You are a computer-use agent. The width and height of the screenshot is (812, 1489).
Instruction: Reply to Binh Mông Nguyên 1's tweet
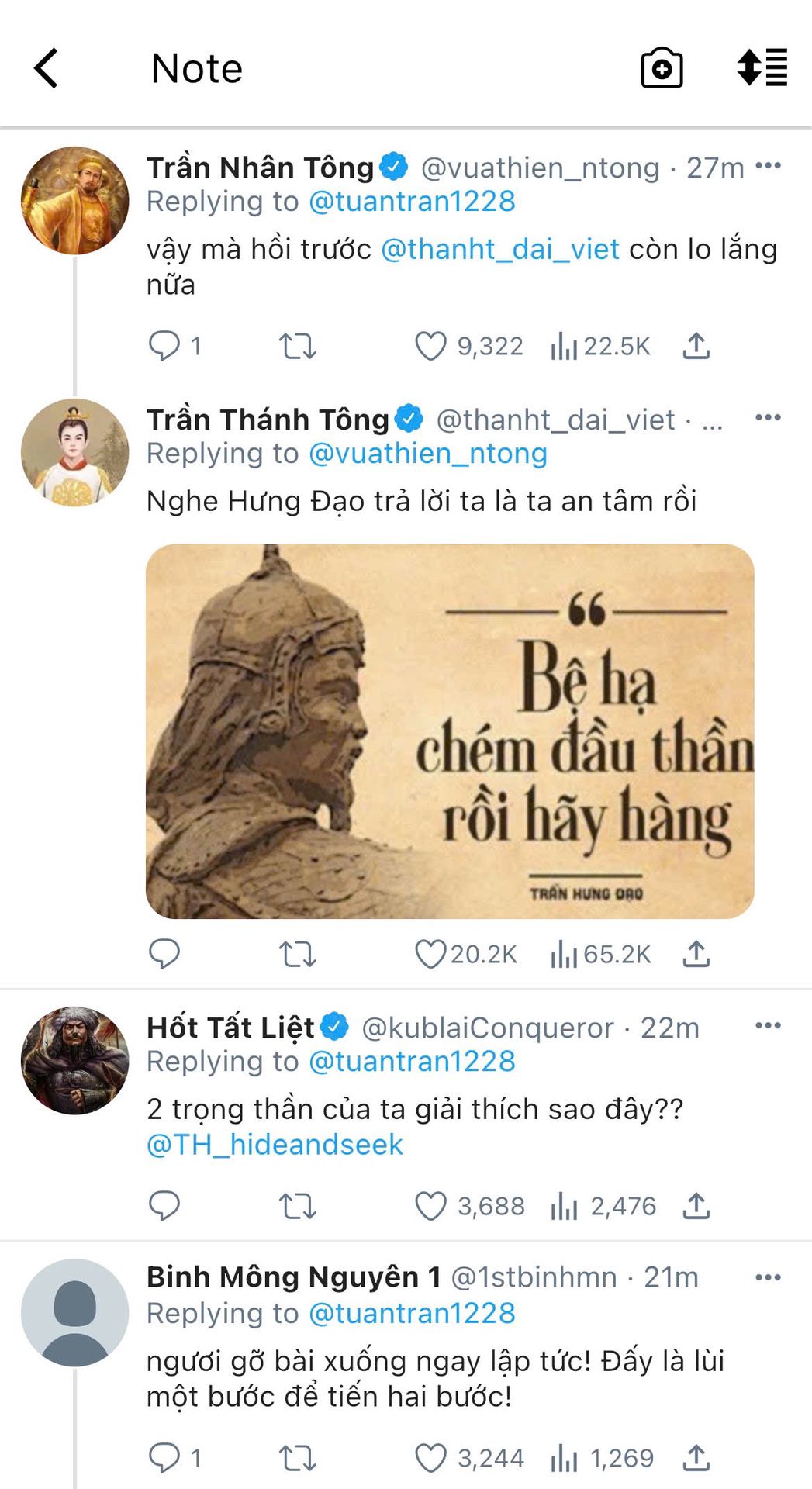pos(164,1458)
